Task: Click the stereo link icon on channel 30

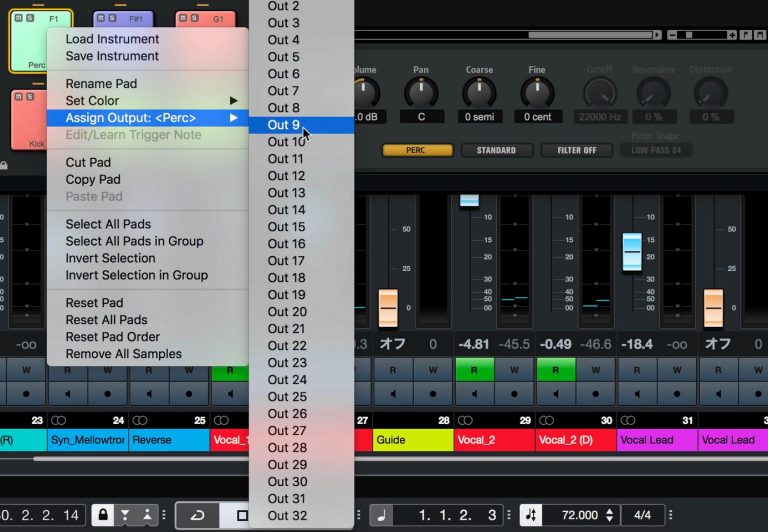Action: click(547, 420)
